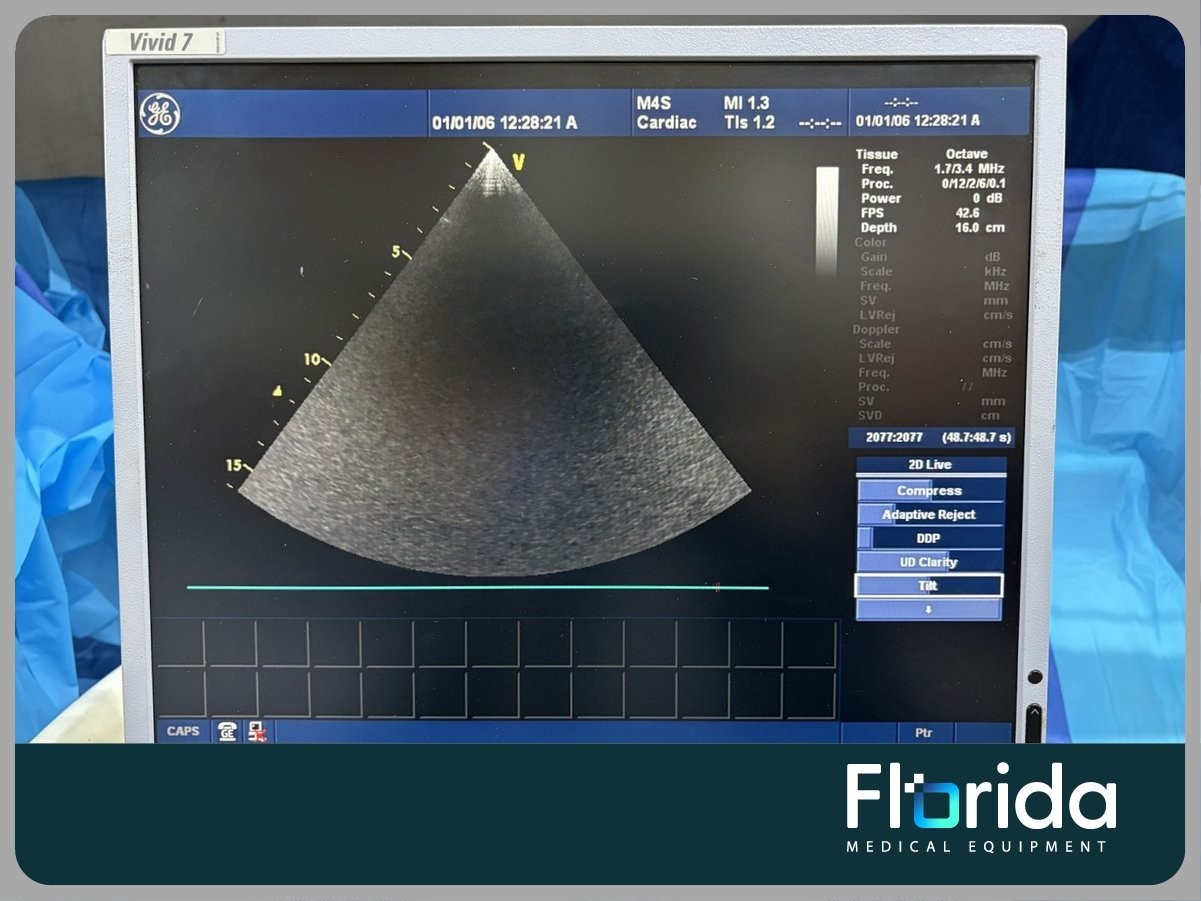Click the network disconnected status icon
The width and height of the screenshot is (1201, 901).
pyautogui.click(x=257, y=731)
